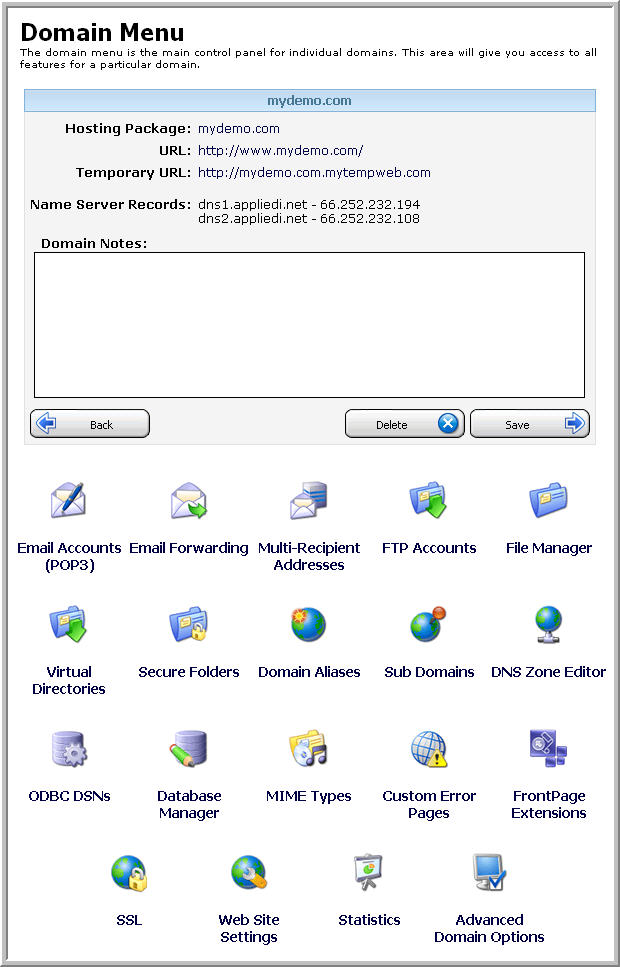Open the ODBC DSNs database icon

tap(68, 749)
